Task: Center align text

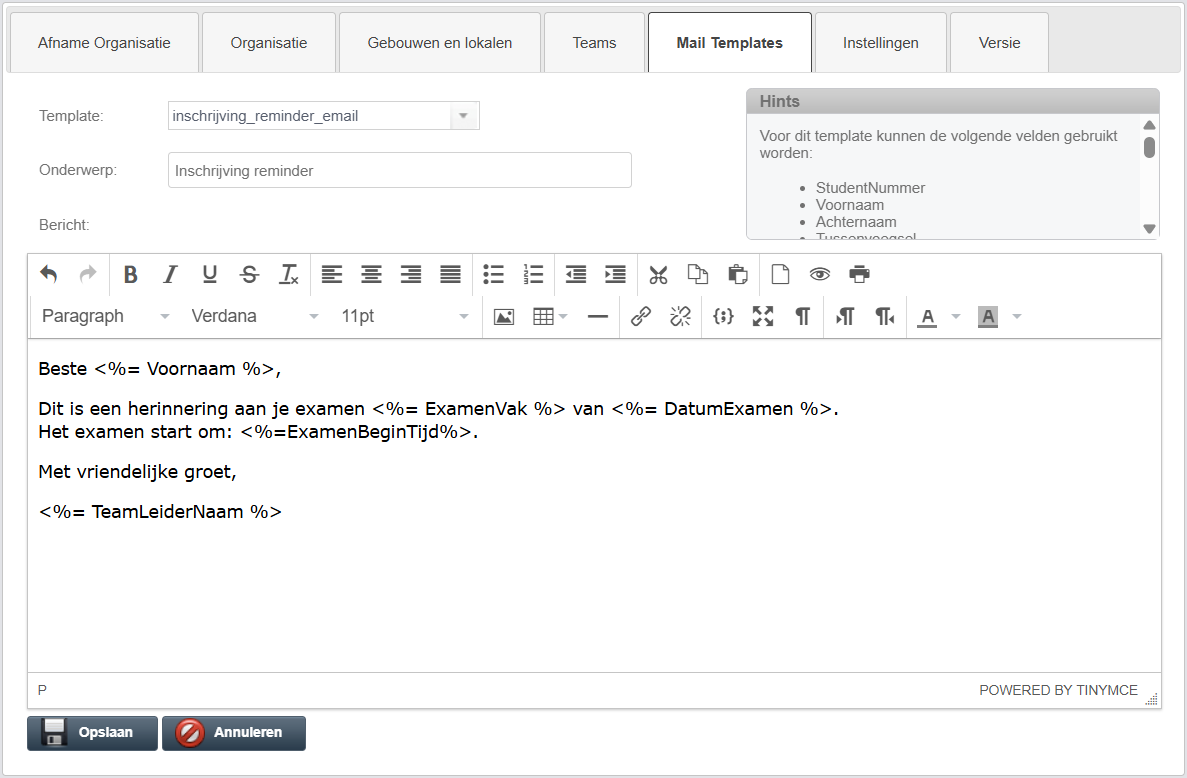Action: [x=371, y=274]
